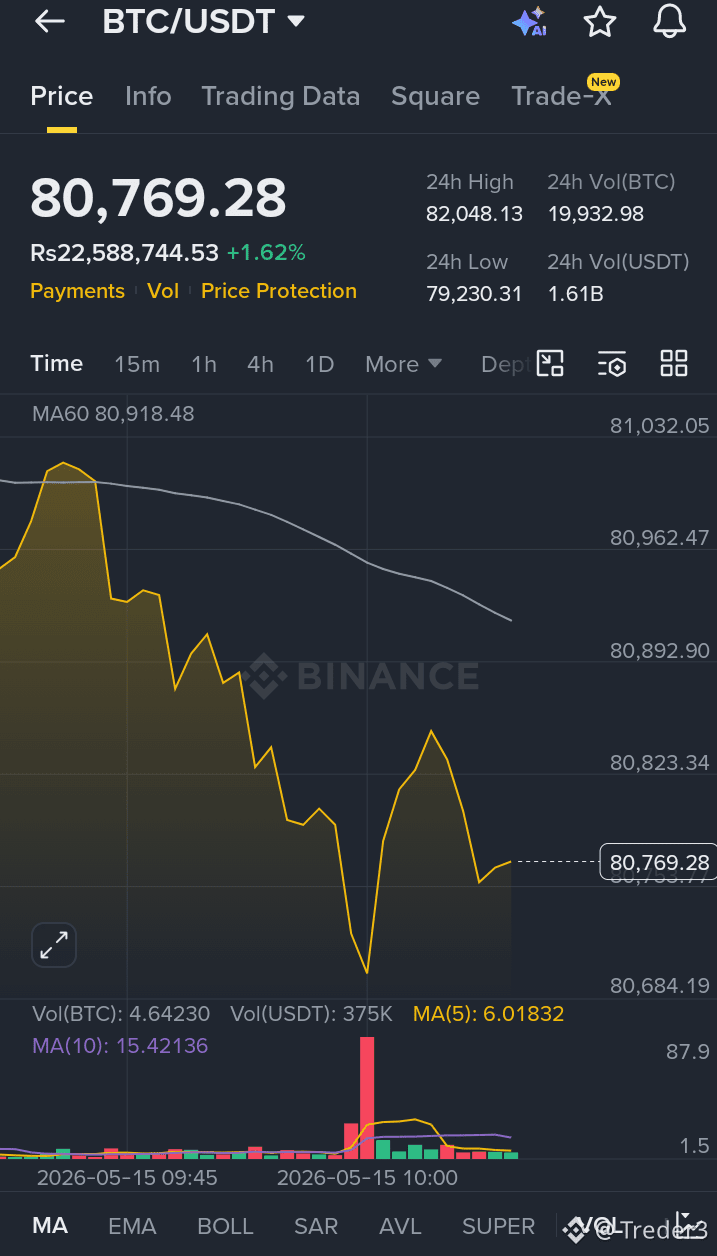This screenshot has height=1256, width=717.
Task: Tap the 2026-05-15 09:45 time label
Action: [127, 1178]
